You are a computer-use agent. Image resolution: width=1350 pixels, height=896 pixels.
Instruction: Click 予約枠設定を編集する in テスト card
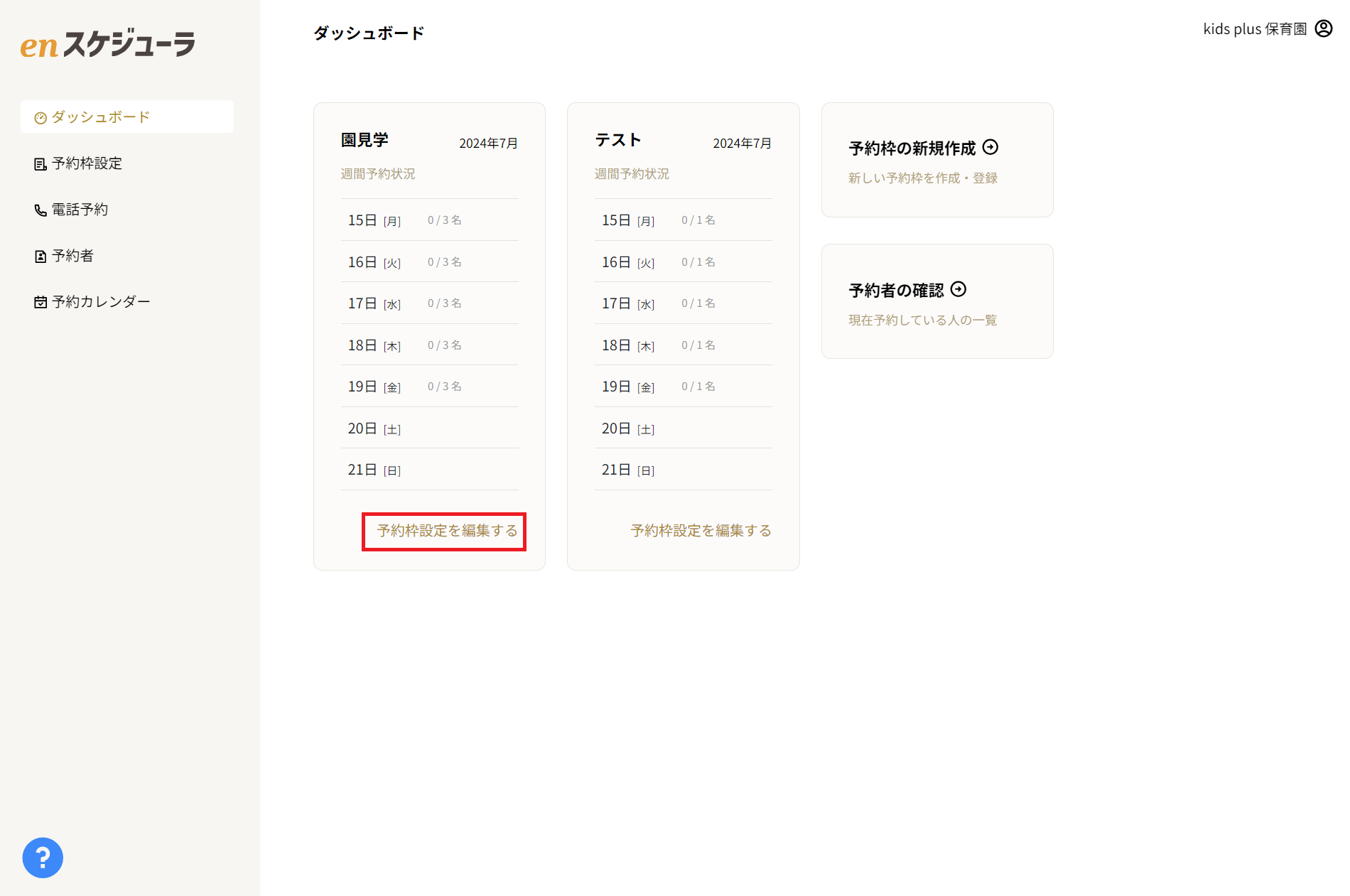[700, 530]
